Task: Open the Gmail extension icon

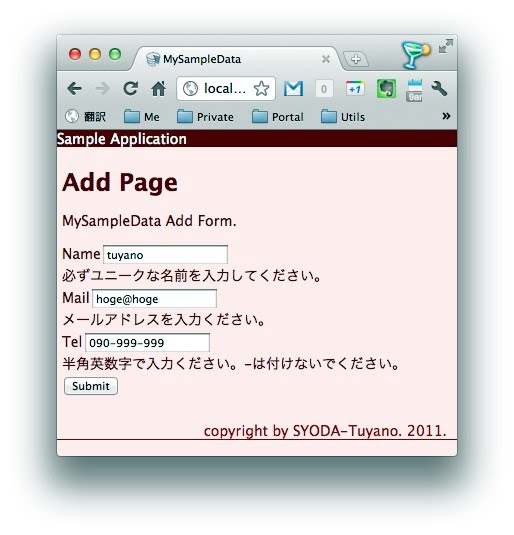Action: tap(293, 89)
